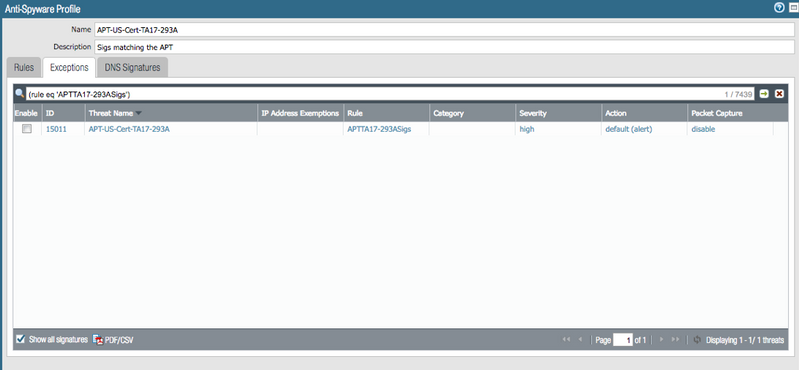This screenshot has width=799, height=370.
Task: Refresh the threats list
Action: [697, 339]
